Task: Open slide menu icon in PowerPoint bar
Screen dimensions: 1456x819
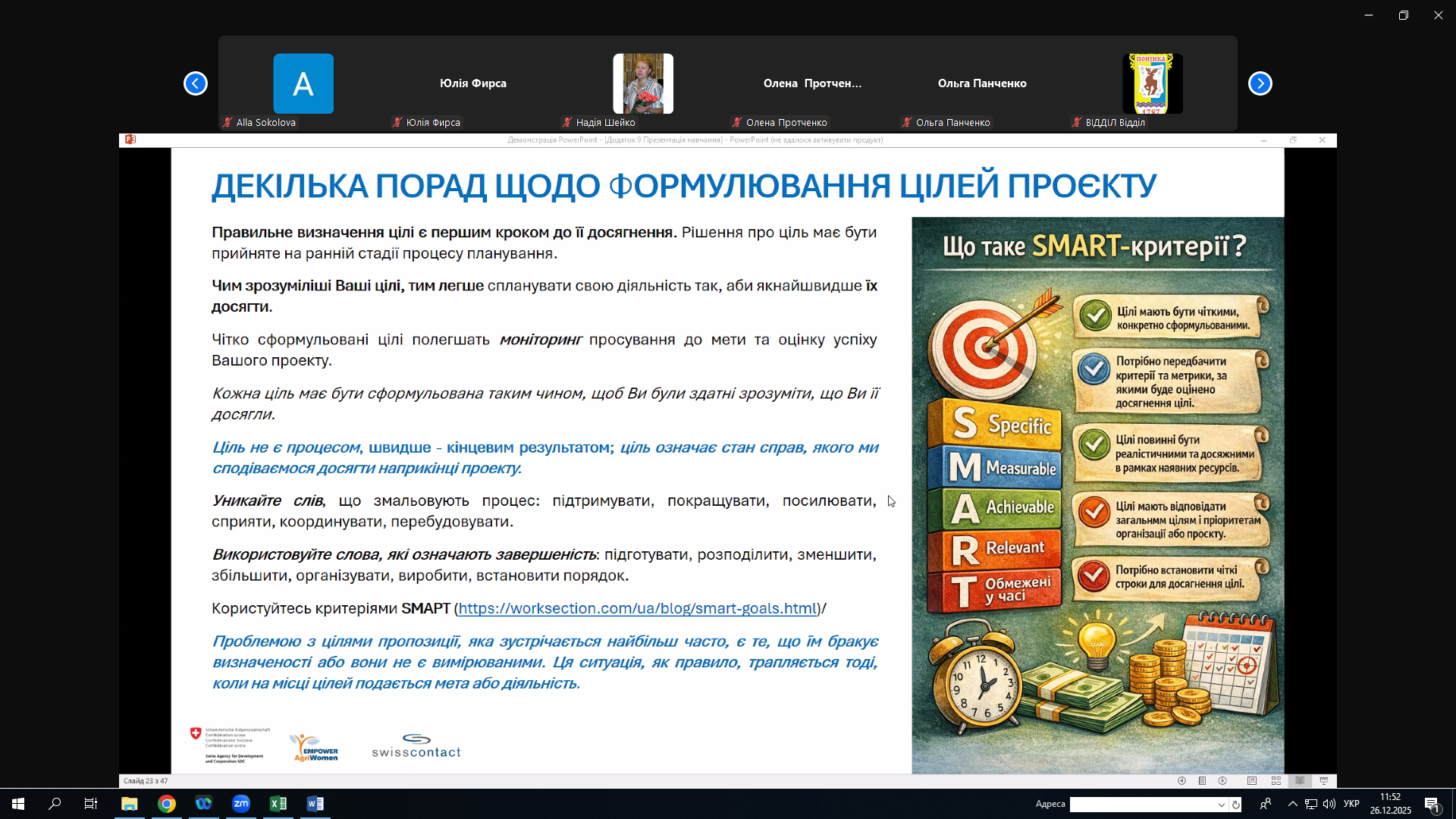Action: (x=1202, y=781)
